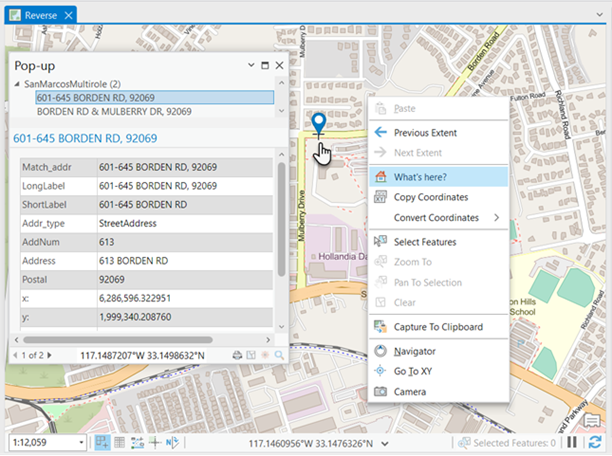Choose "What's here?" from context menu
612x456 pixels.
tap(420, 176)
